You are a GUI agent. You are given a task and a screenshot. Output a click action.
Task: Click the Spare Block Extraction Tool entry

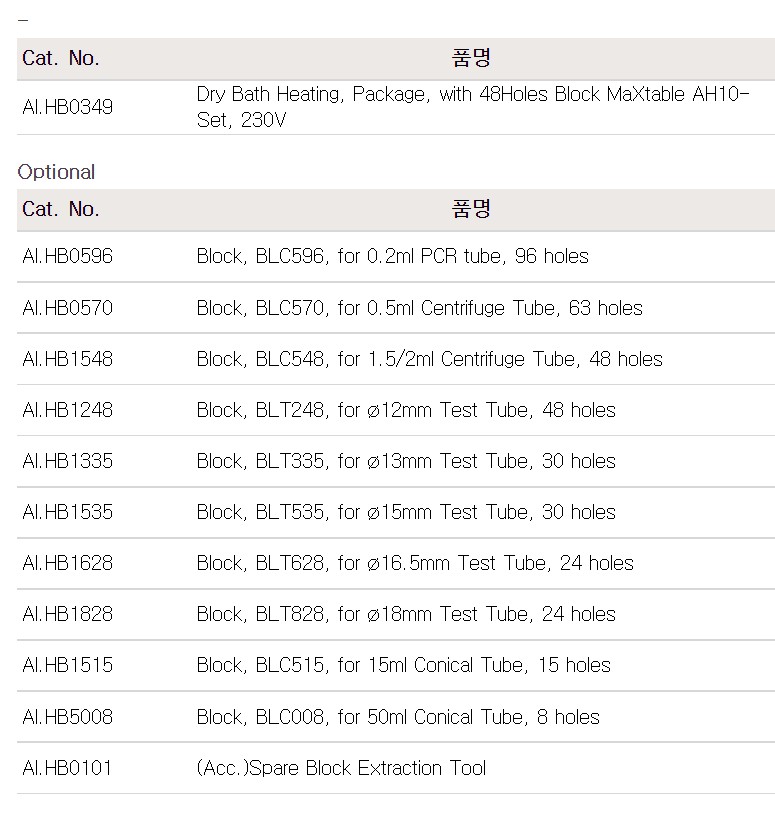(341, 768)
